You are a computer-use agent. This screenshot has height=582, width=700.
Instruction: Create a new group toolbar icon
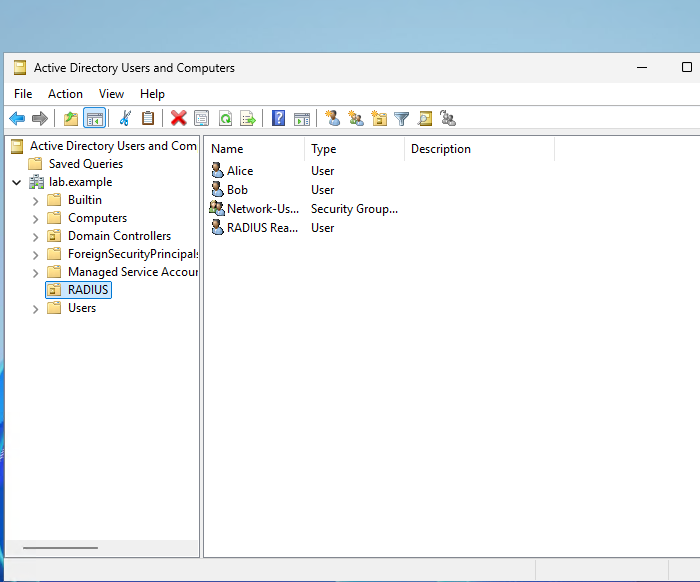[356, 118]
